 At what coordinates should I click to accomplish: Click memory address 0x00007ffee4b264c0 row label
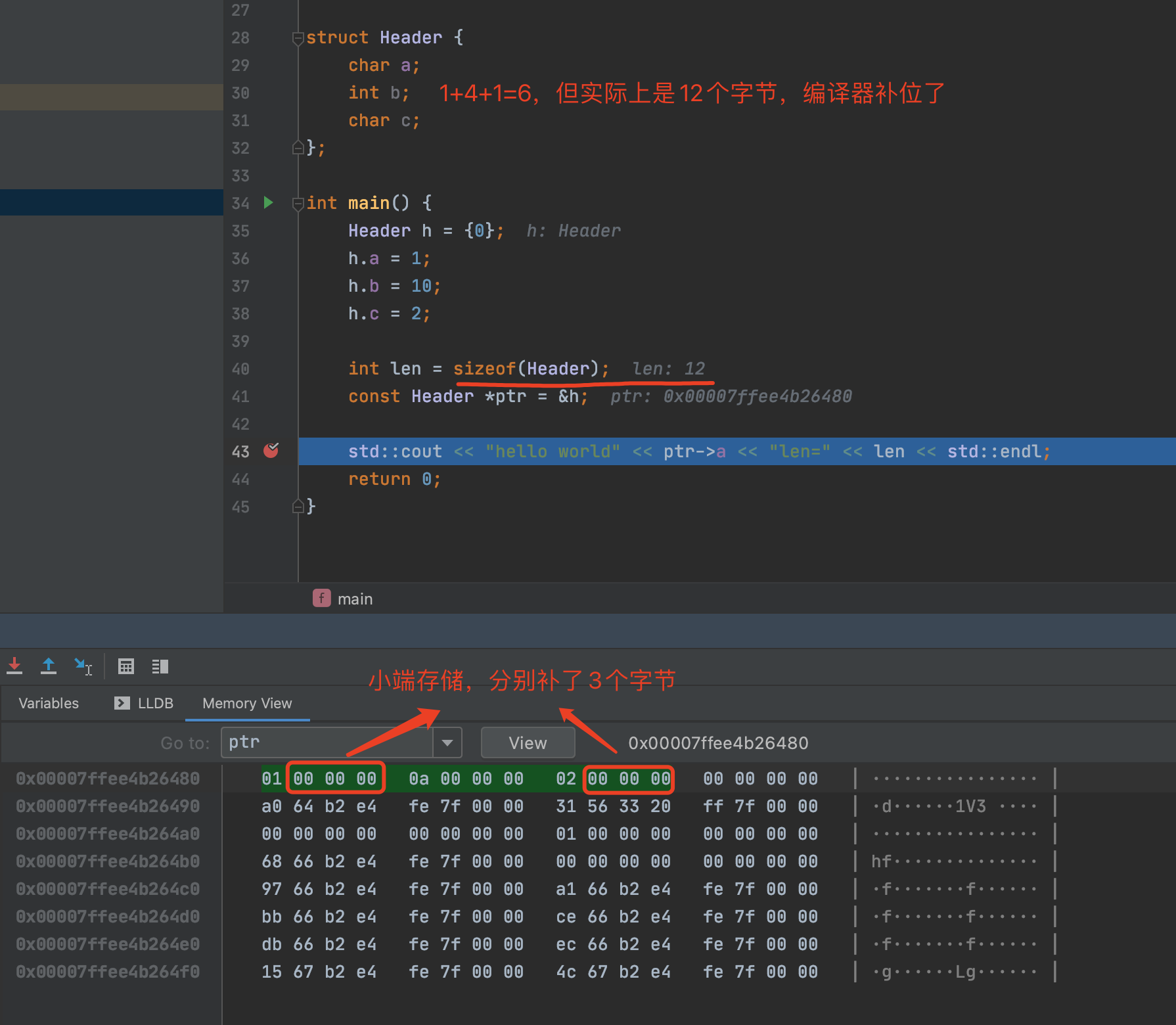(108, 889)
